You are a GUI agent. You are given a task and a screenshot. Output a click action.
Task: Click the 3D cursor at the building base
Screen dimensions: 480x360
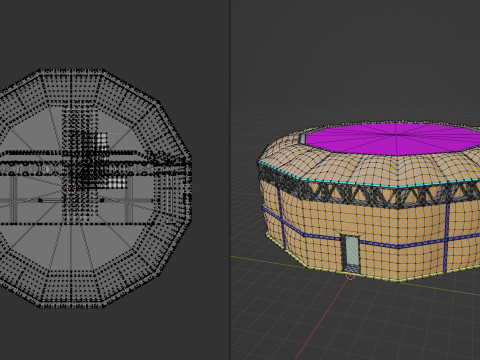350,276
